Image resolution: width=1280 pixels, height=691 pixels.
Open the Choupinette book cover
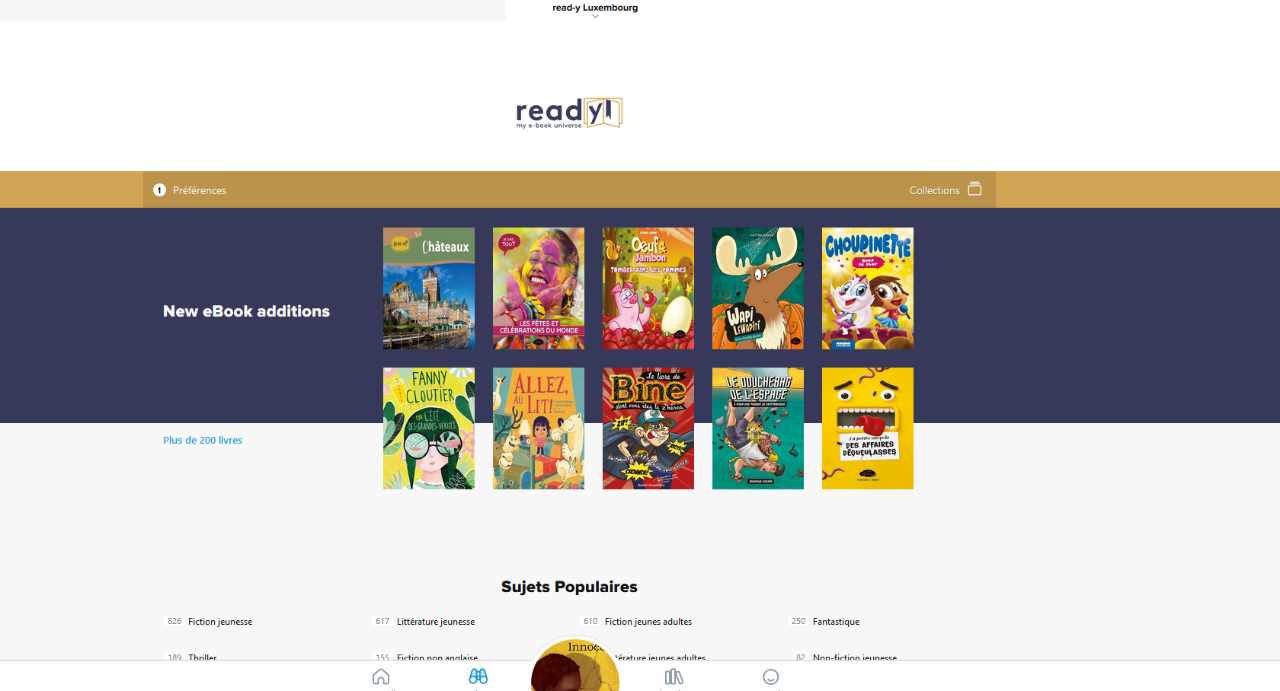868,288
